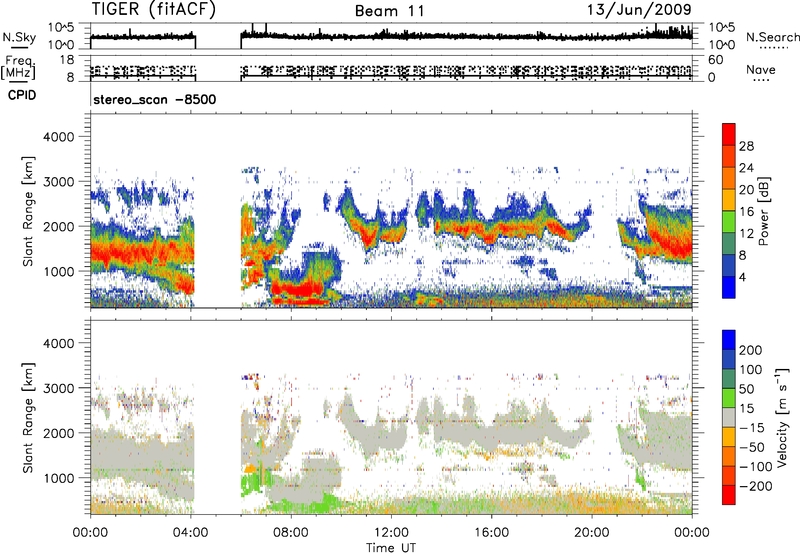Select 'Slant Range [km]' label of power panel
This screenshot has width=800, height=554.
coord(29,211)
